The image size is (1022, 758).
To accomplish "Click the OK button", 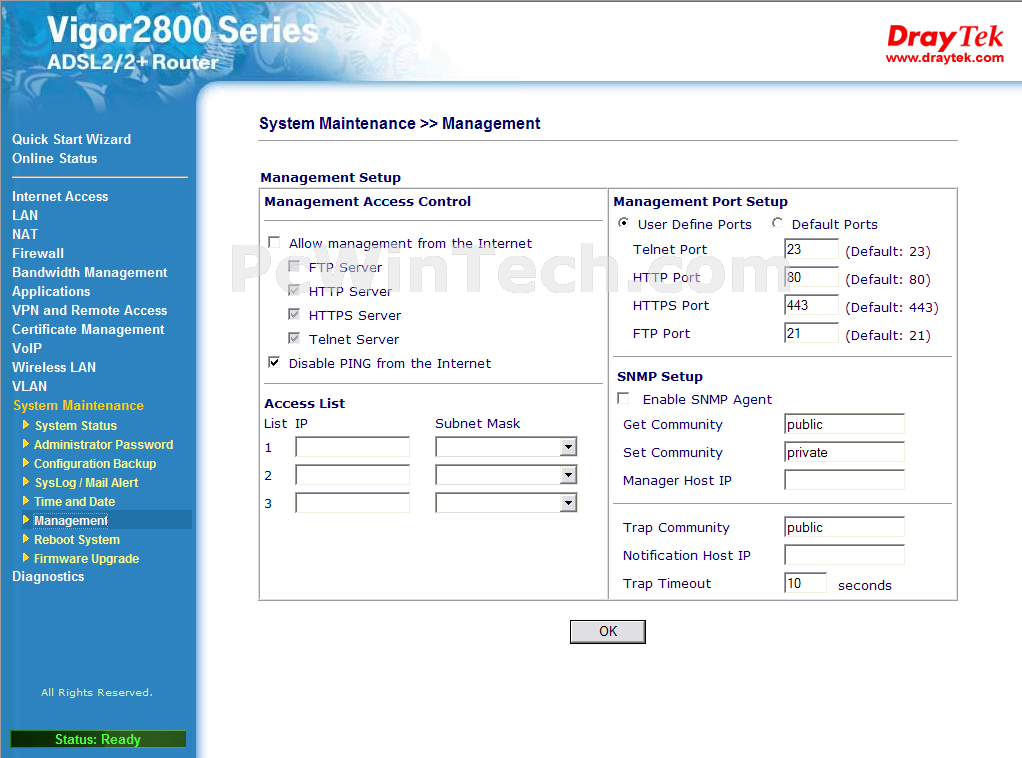I will 607,631.
